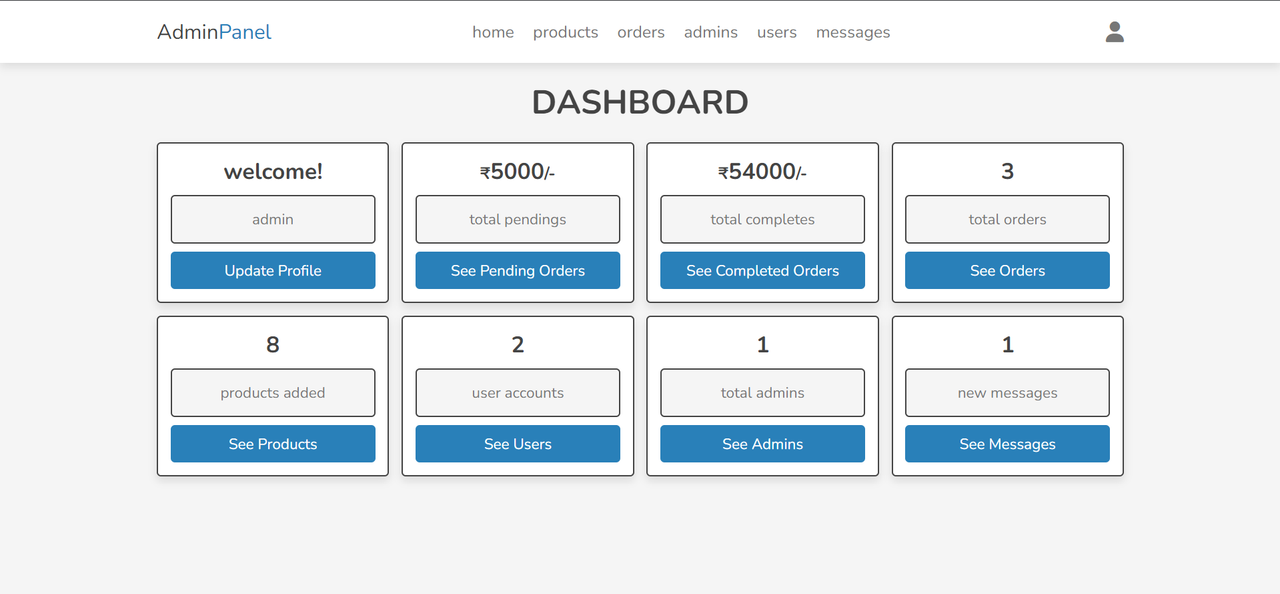
Task: Go to AdminPanel logo link
Action: coord(214,32)
